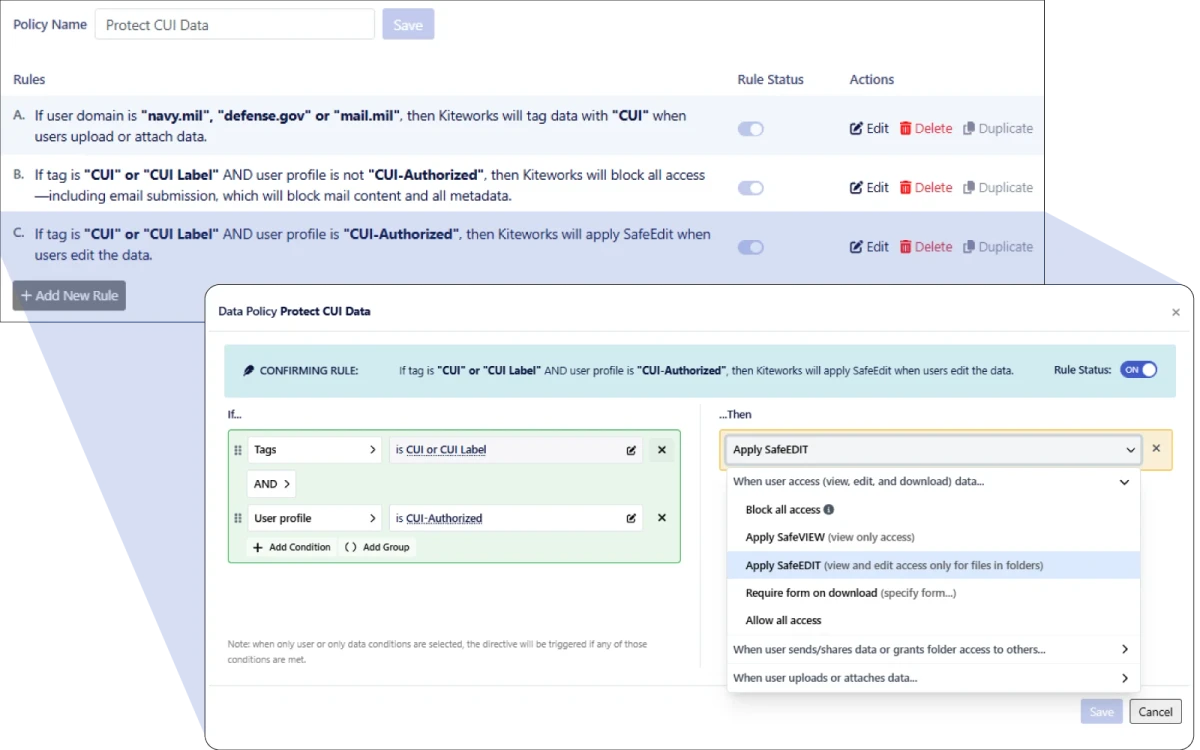The width and height of the screenshot is (1200, 750).
Task: Open the Tags condition type selector
Action: (x=315, y=450)
